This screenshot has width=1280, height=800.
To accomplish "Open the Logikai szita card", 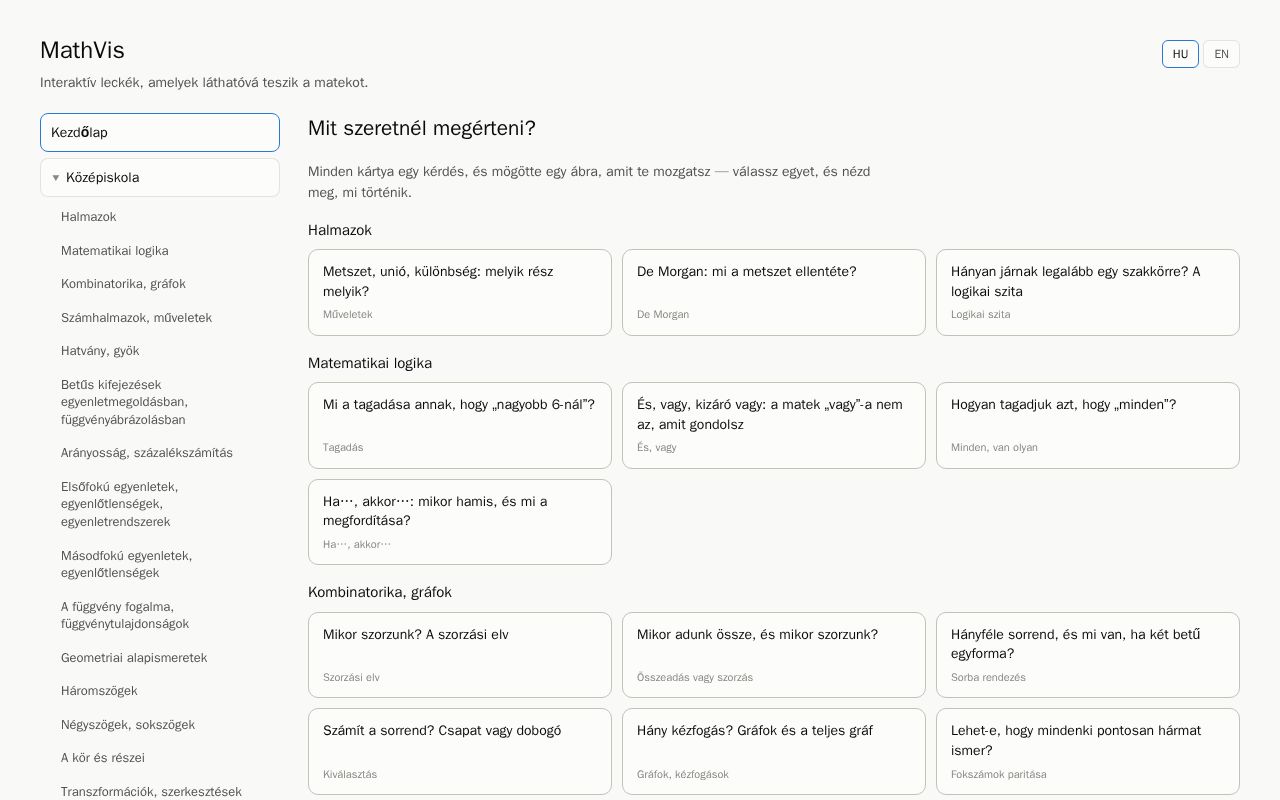I will (x=1088, y=292).
